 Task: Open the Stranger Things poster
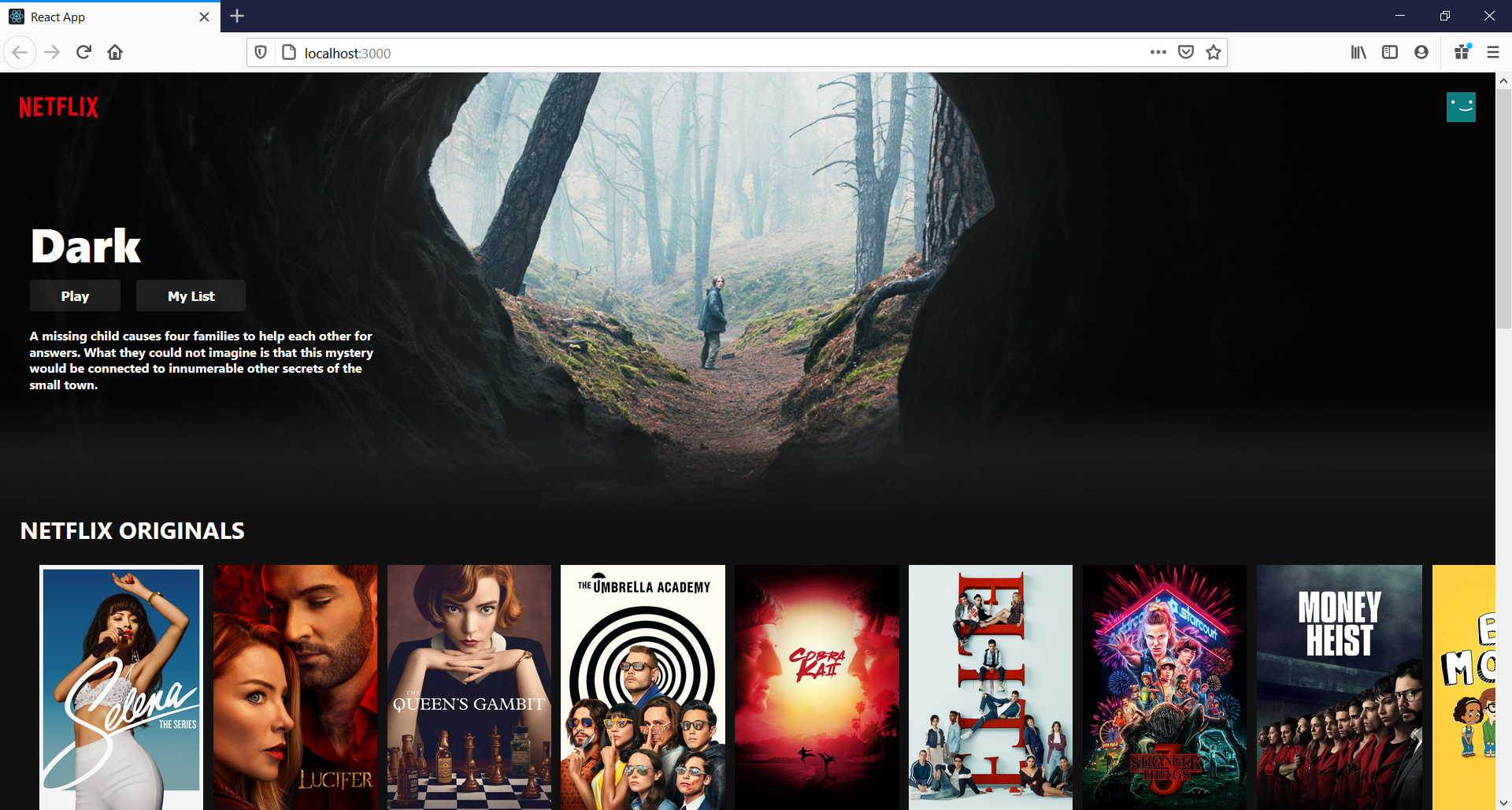pyautogui.click(x=1165, y=687)
